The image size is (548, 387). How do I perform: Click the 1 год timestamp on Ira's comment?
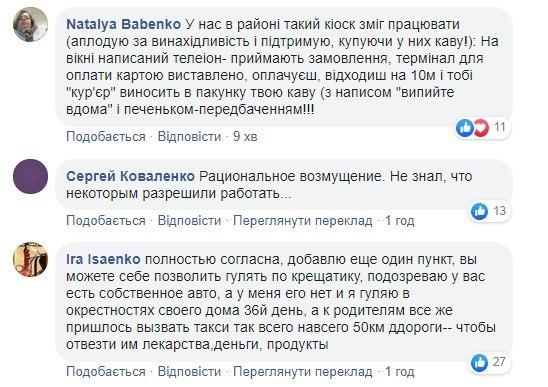[x=400, y=372]
